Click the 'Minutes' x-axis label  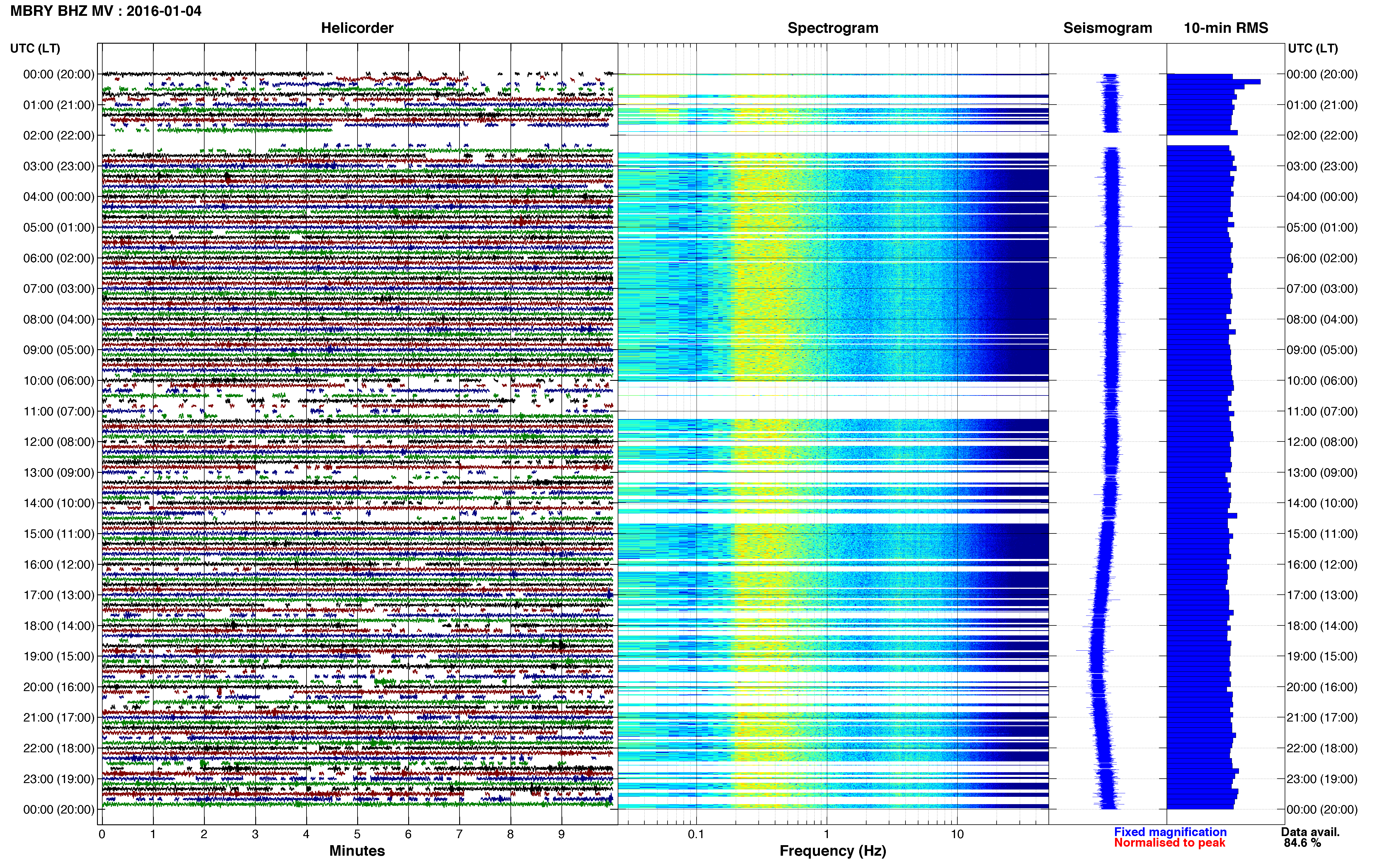(357, 851)
